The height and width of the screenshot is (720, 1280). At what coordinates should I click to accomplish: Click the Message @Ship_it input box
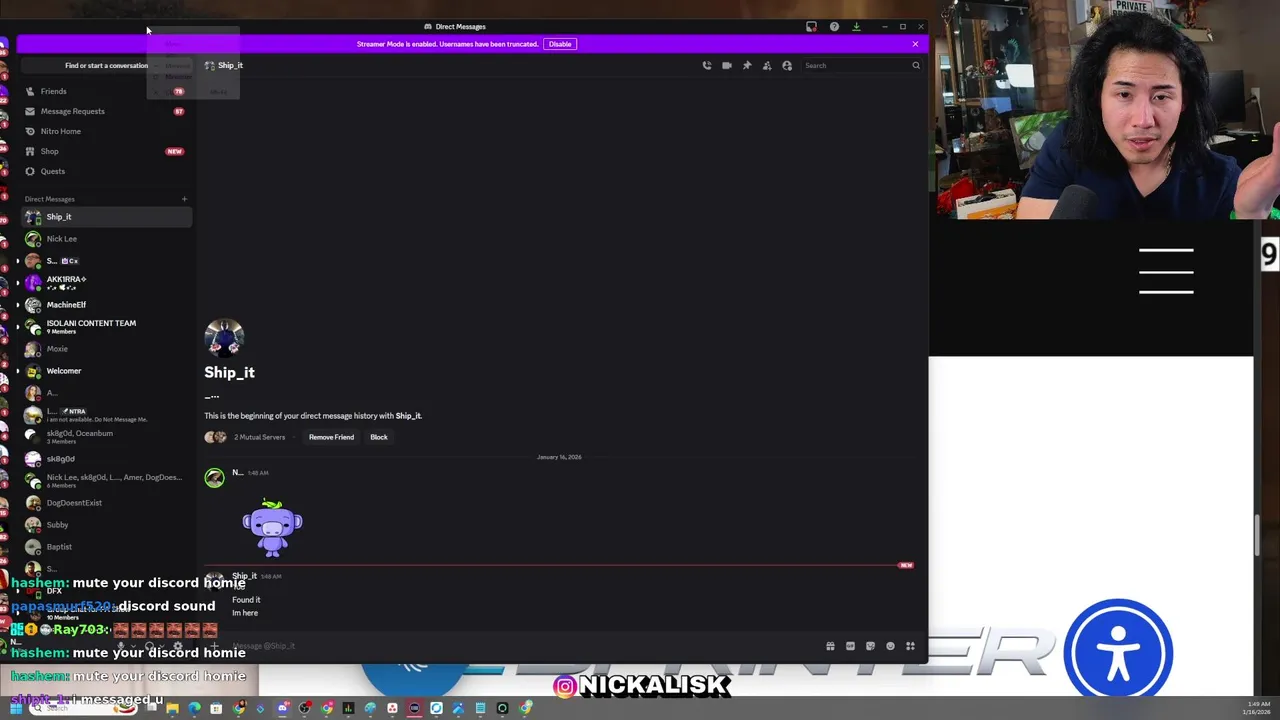click(x=520, y=646)
